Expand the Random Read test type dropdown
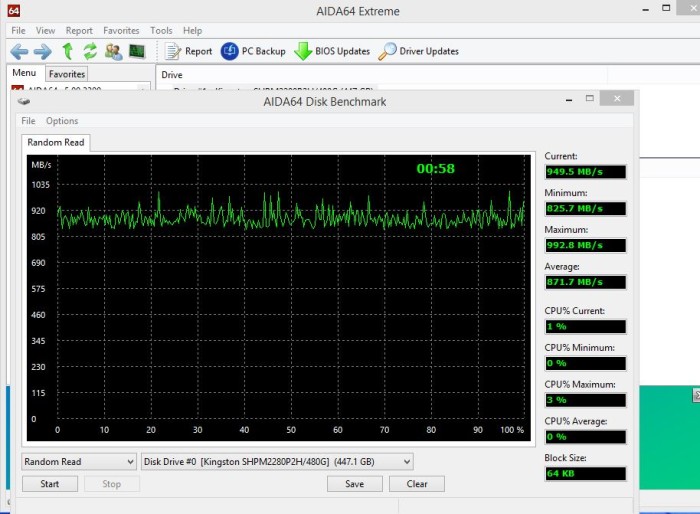This screenshot has width=700, height=514. [79, 461]
